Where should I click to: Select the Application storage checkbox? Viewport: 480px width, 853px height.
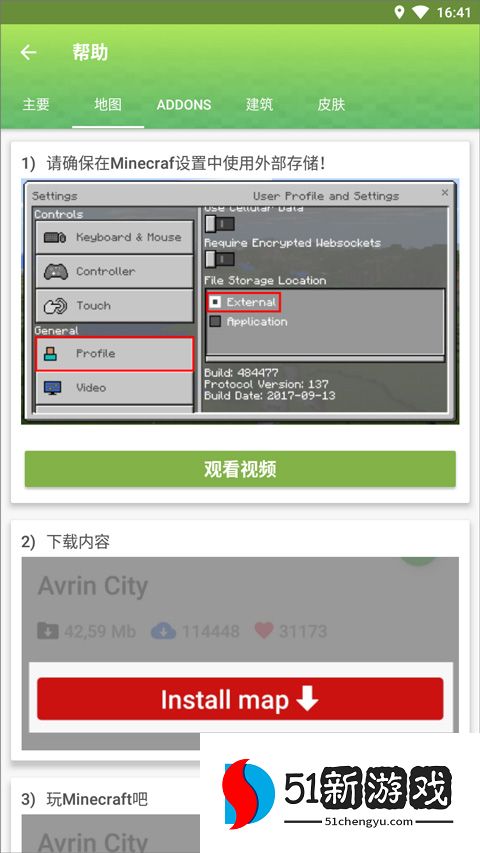point(216,322)
